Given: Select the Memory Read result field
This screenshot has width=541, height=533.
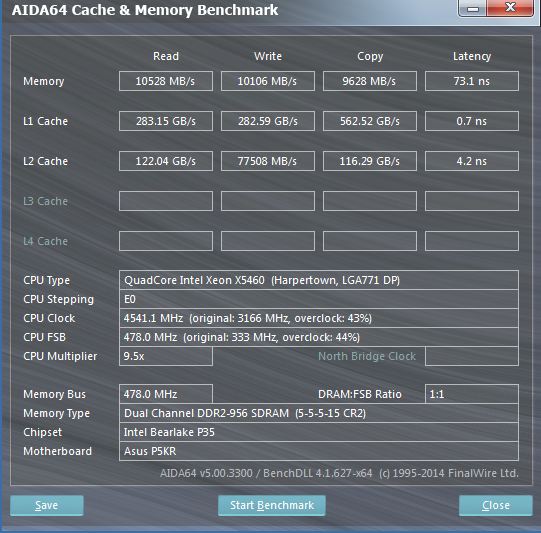Looking at the screenshot, I should (x=166, y=81).
